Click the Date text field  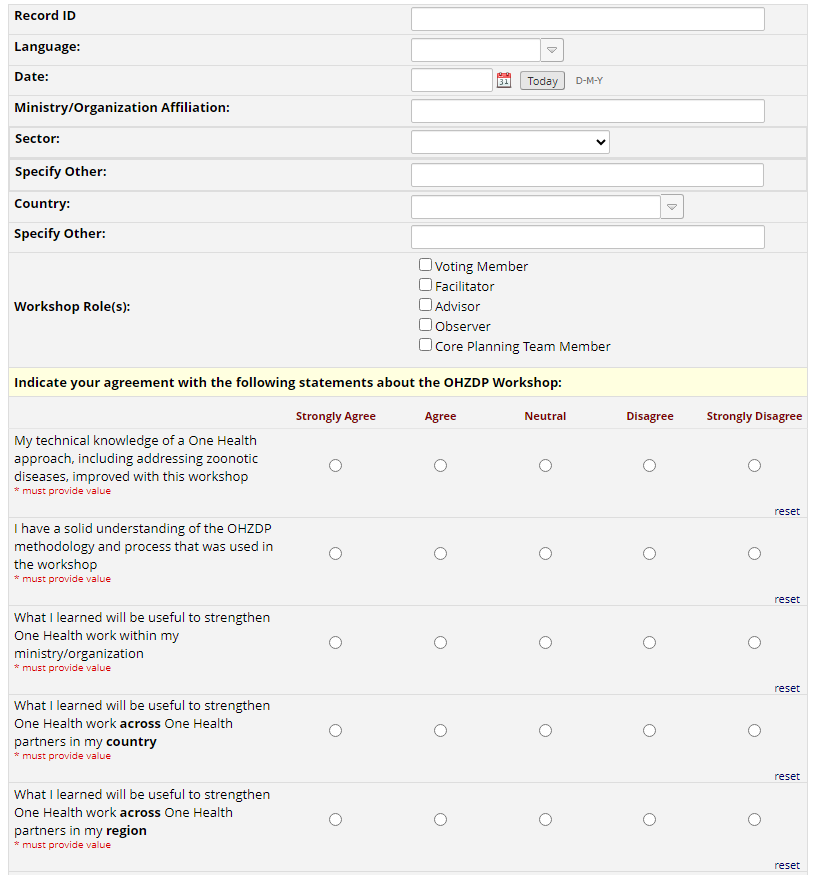[451, 80]
